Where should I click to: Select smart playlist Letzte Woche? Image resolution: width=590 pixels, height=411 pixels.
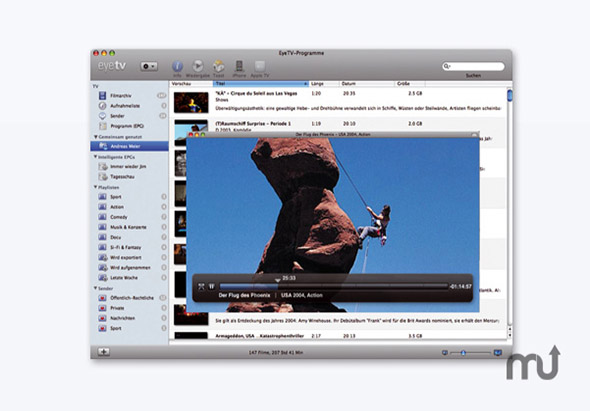pyautogui.click(x=124, y=278)
